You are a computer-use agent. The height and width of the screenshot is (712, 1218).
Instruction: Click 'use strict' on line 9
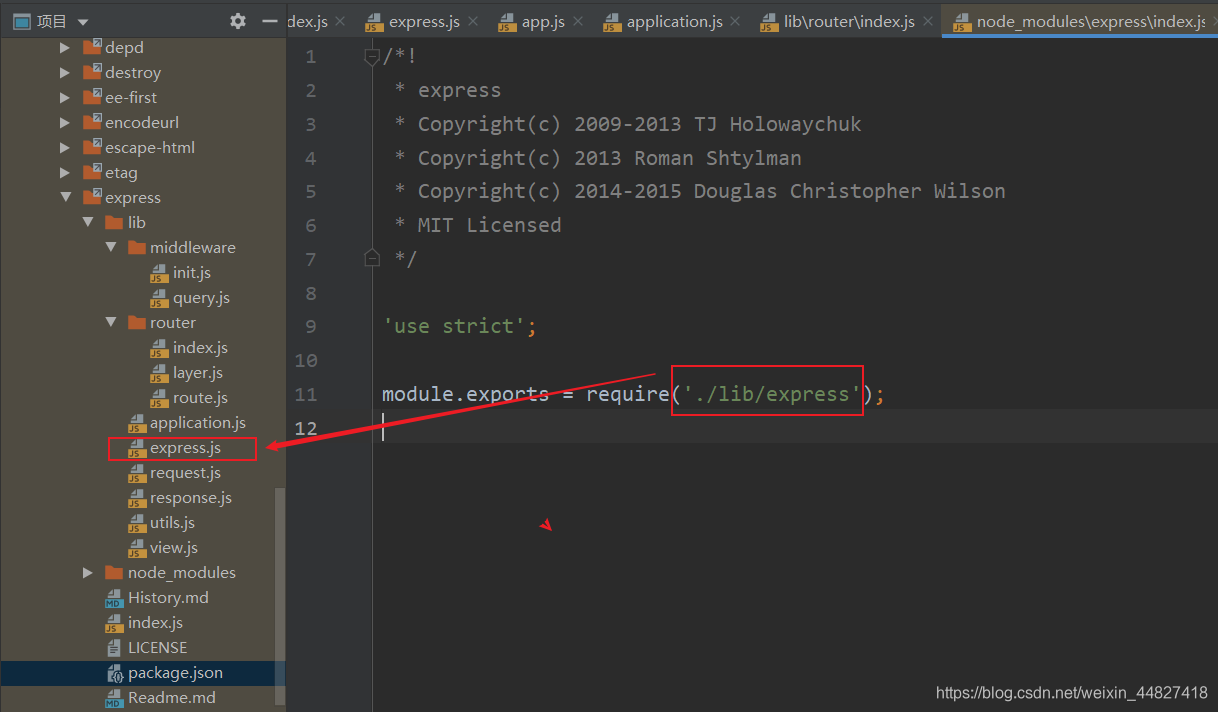[x=453, y=326]
